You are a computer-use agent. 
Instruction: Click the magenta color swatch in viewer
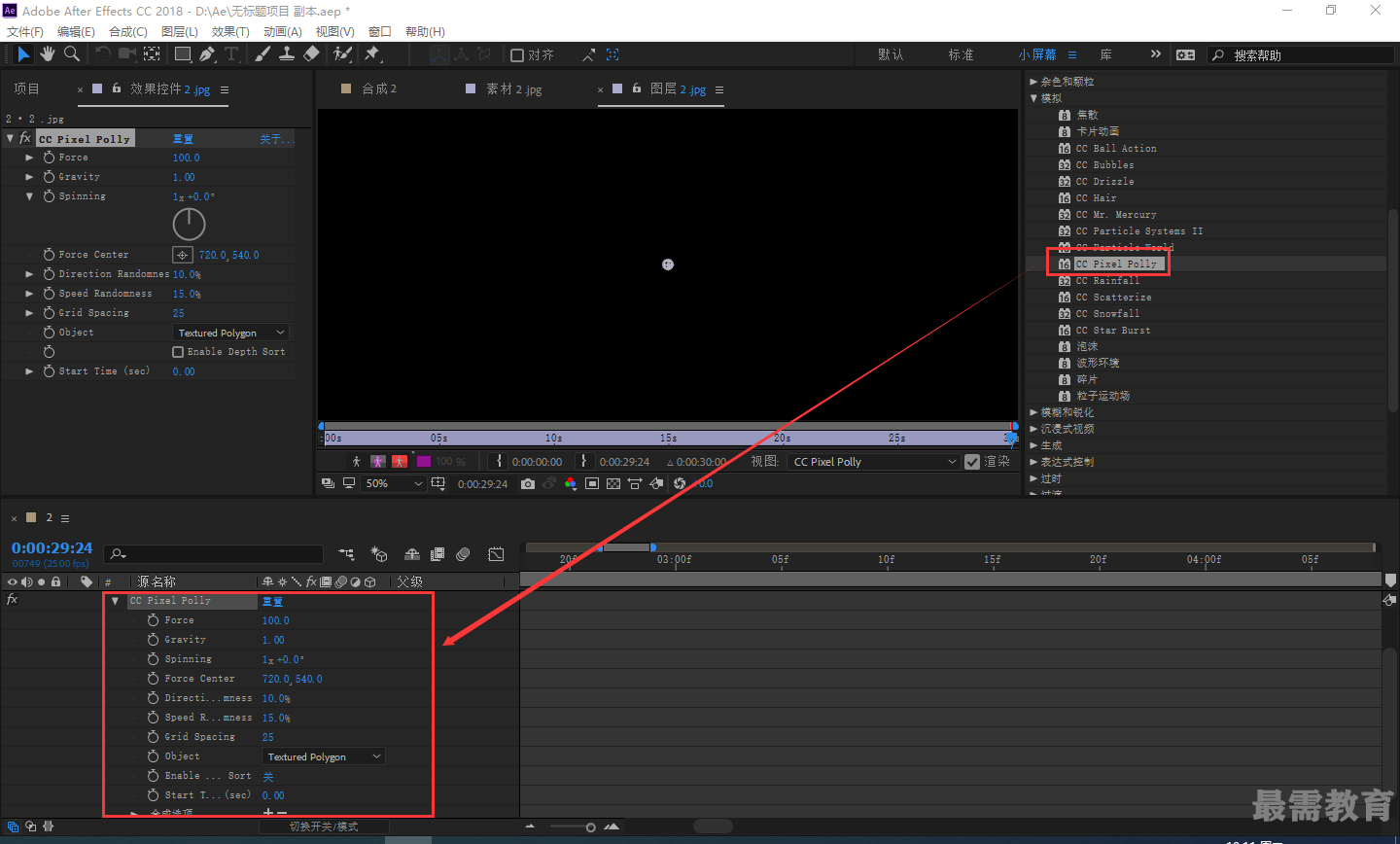coord(424,461)
